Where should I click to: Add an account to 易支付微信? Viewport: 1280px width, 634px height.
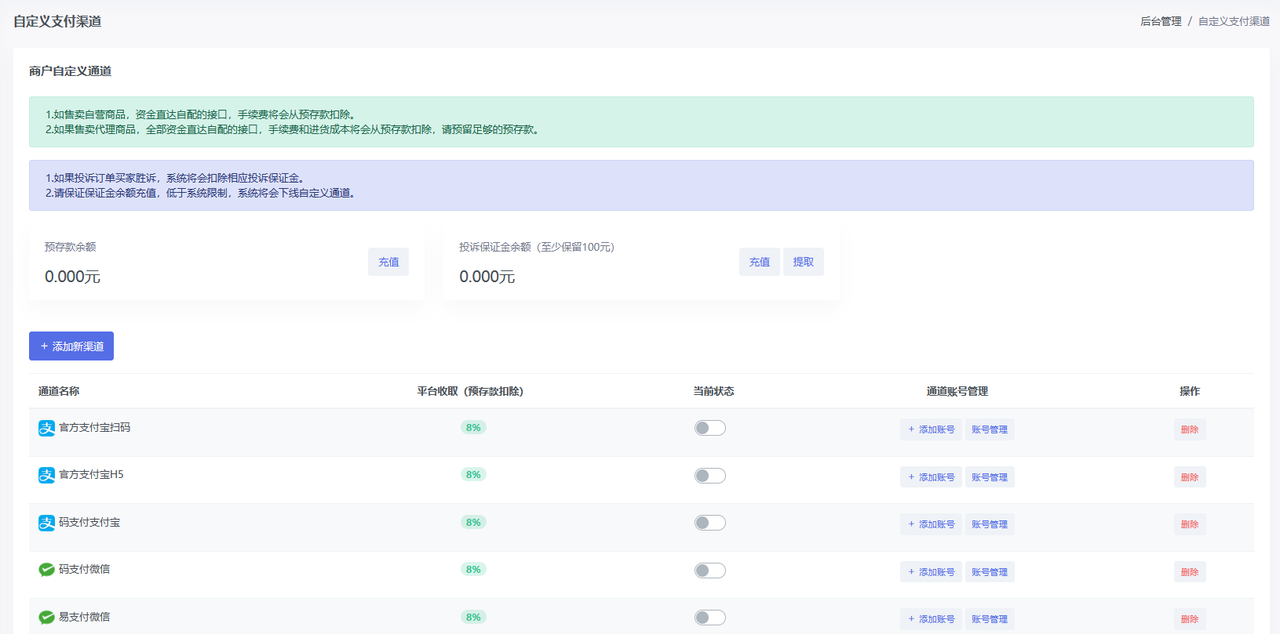pyautogui.click(x=931, y=619)
